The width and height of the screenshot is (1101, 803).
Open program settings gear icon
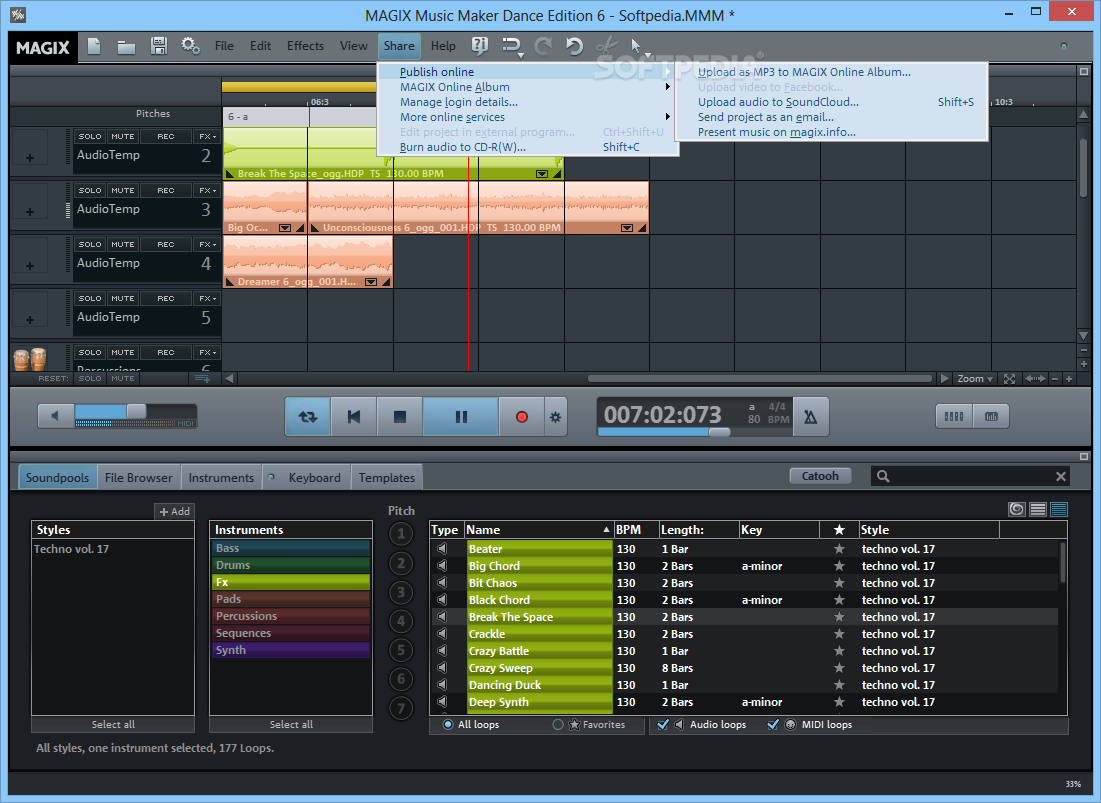[x=190, y=46]
